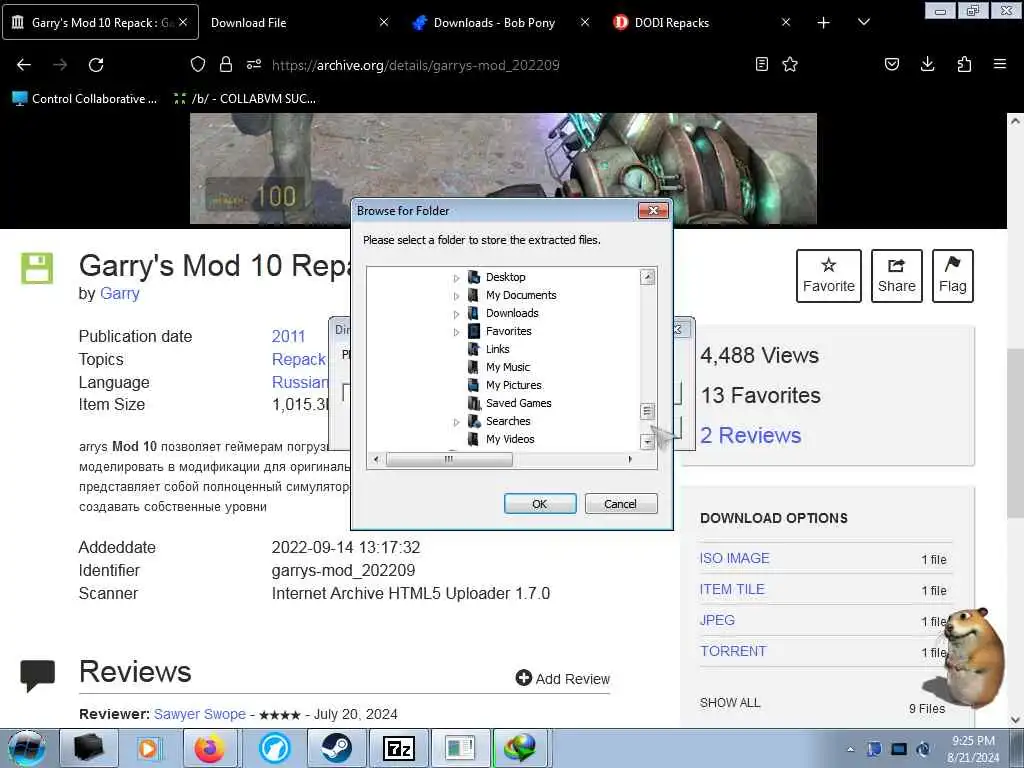
Task: Click the address bar URL field
Action: click(x=415, y=65)
